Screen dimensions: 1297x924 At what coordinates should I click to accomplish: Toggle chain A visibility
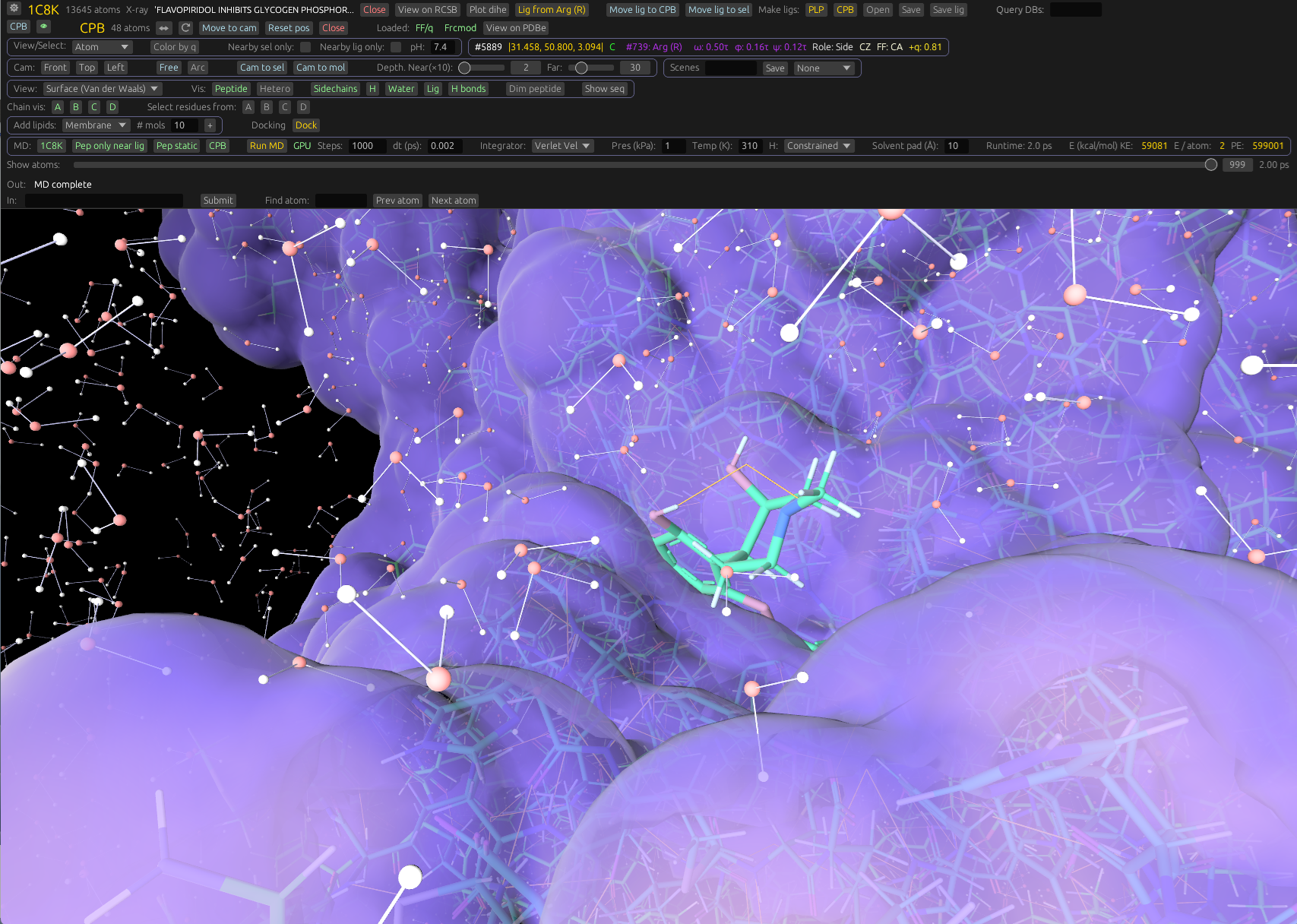pos(58,107)
